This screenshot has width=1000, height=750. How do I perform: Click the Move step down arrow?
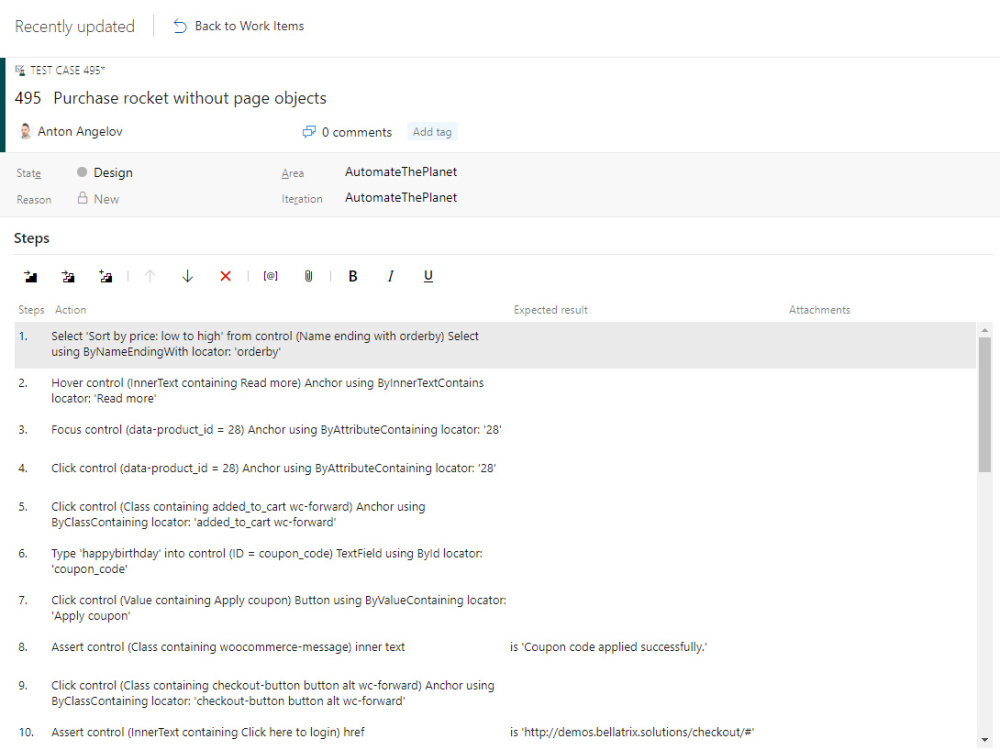pyautogui.click(x=188, y=276)
